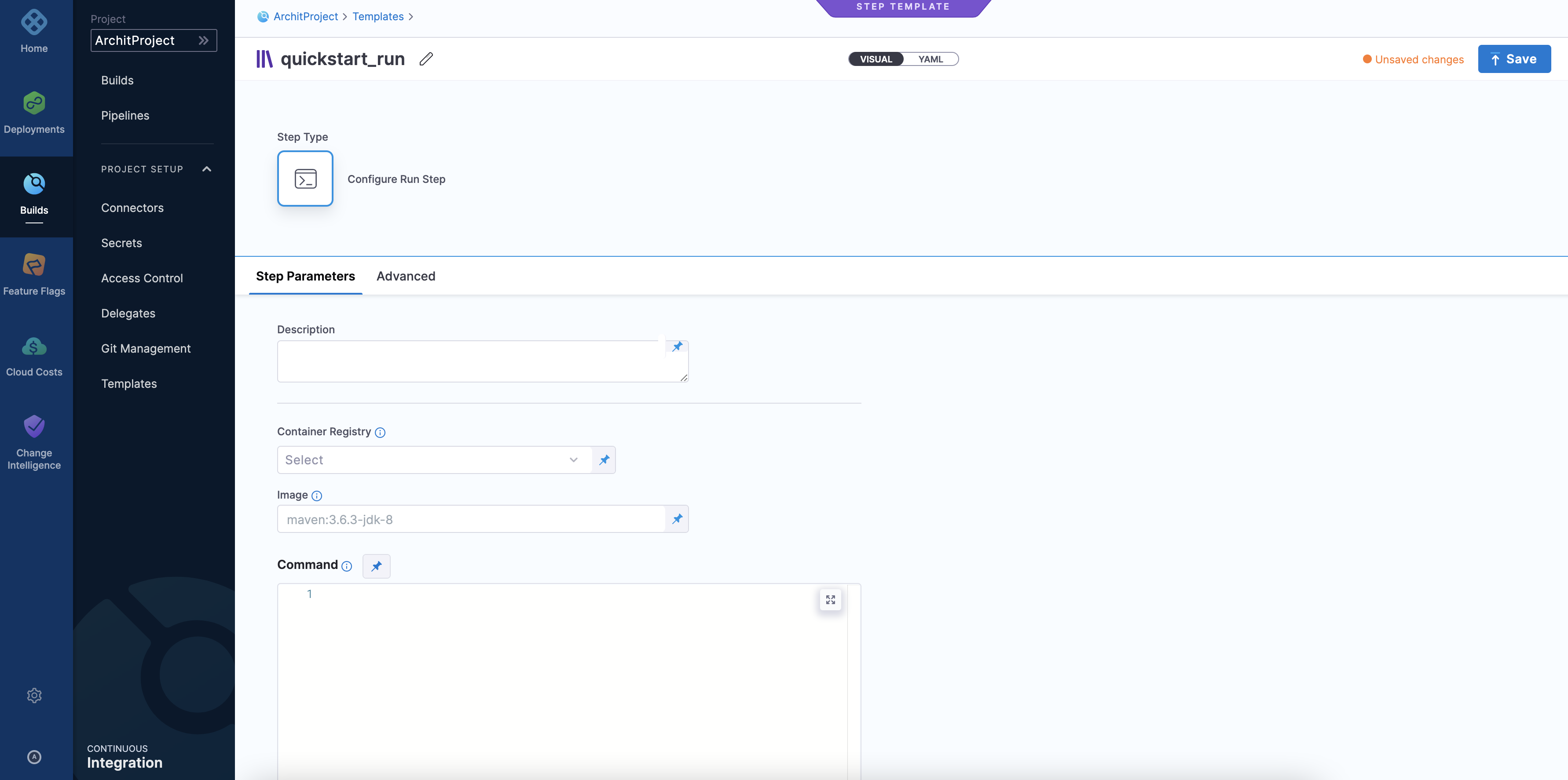Open Git Management under Project Setup

pyautogui.click(x=146, y=349)
